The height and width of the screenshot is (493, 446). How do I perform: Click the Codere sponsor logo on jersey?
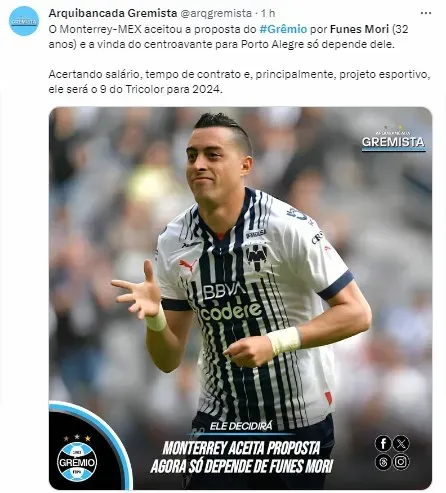pos(231,312)
